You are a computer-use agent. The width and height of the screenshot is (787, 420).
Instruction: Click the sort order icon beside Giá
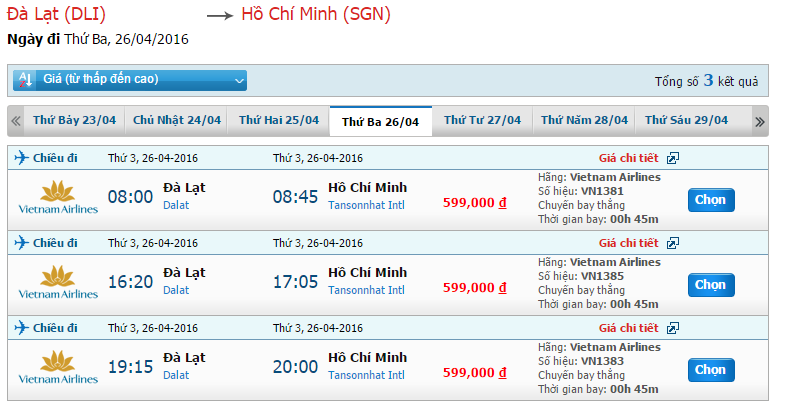pos(26,79)
